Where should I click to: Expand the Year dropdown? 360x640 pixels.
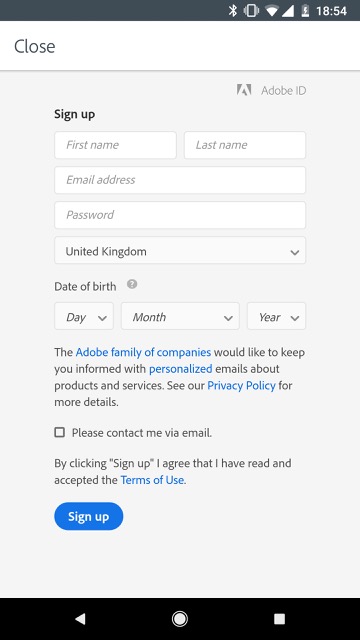pos(276,316)
